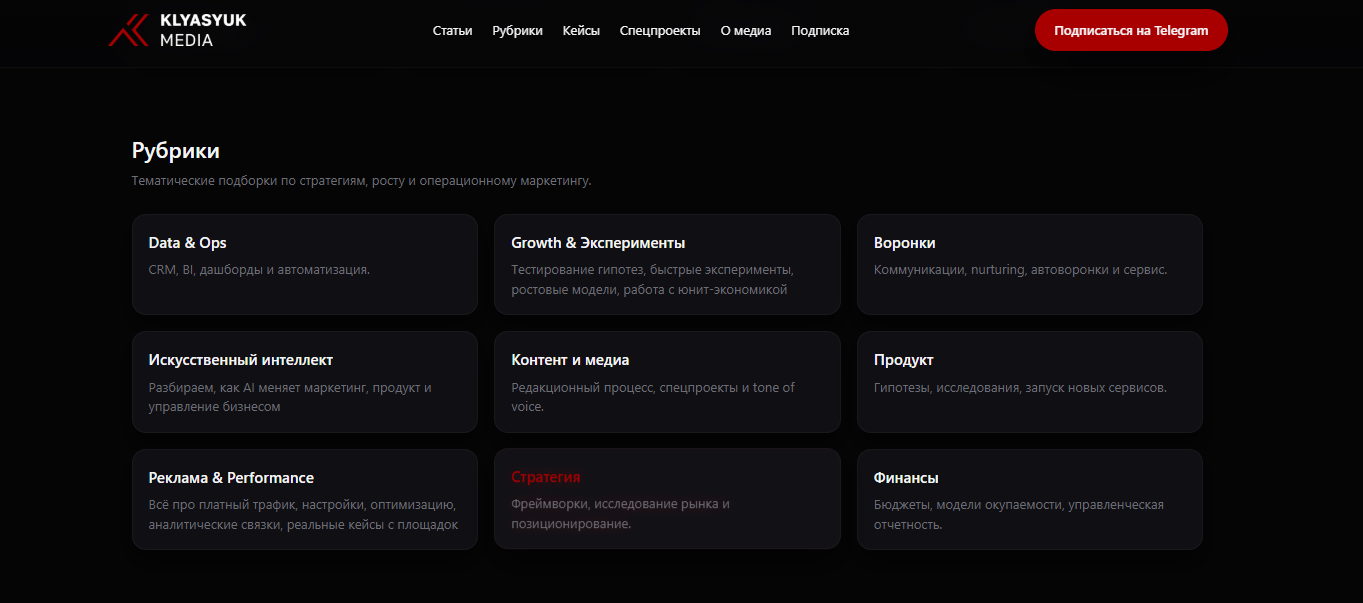Open the Продукт category
Viewport: 1363px width, 603px height.
(x=1030, y=381)
